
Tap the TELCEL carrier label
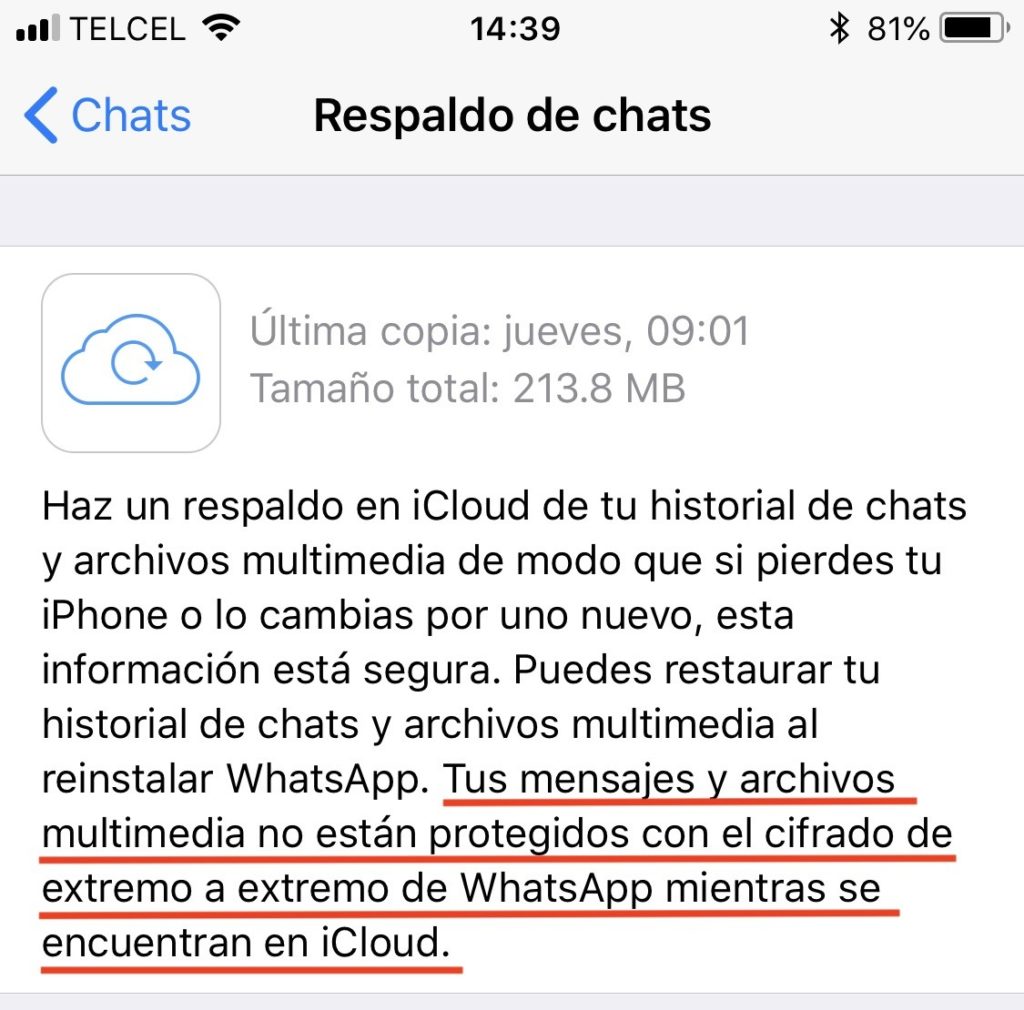click(x=127, y=29)
